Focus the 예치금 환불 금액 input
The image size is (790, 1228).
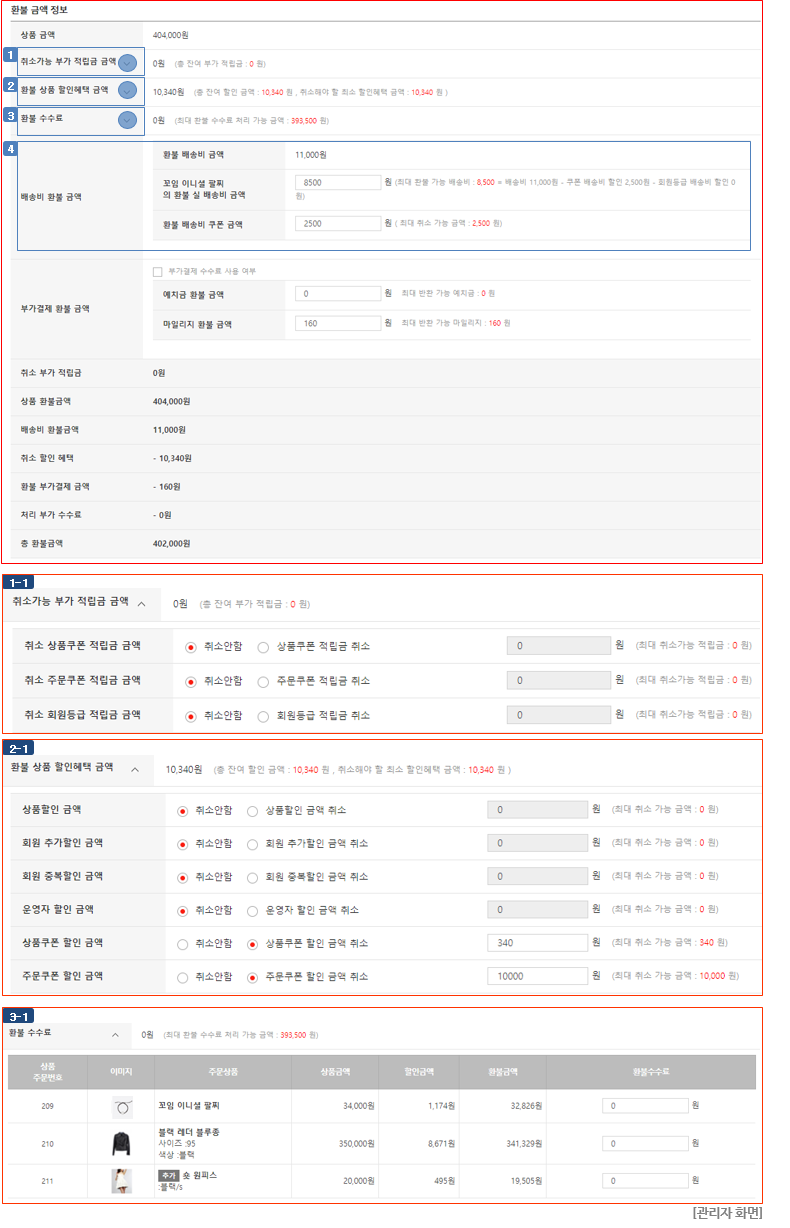tap(338, 293)
